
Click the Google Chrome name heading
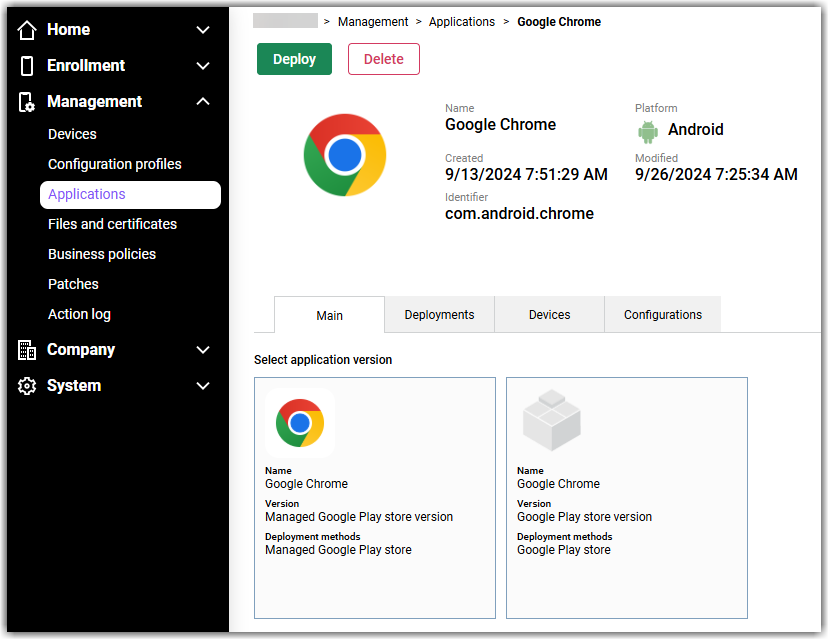(x=501, y=125)
